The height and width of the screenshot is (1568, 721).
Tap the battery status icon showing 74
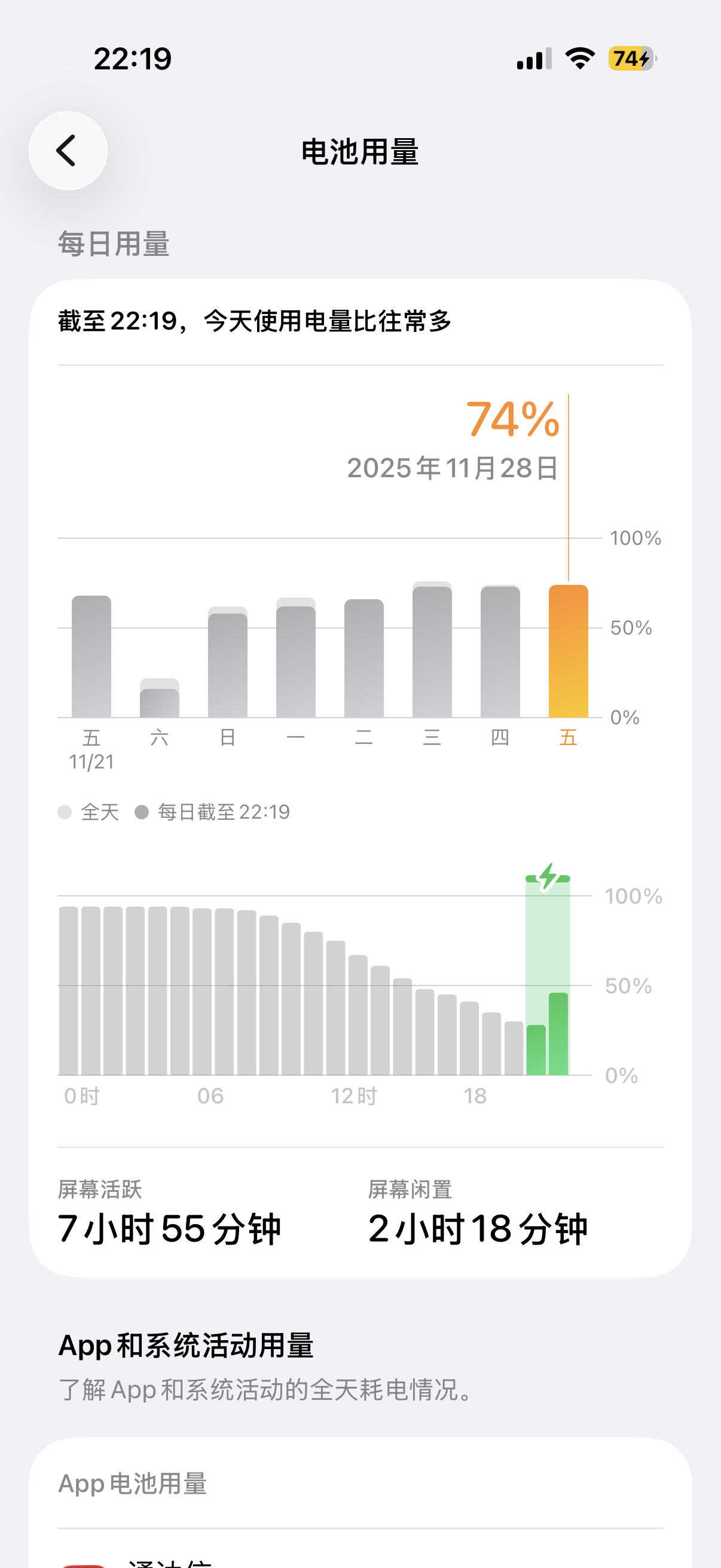631,59
